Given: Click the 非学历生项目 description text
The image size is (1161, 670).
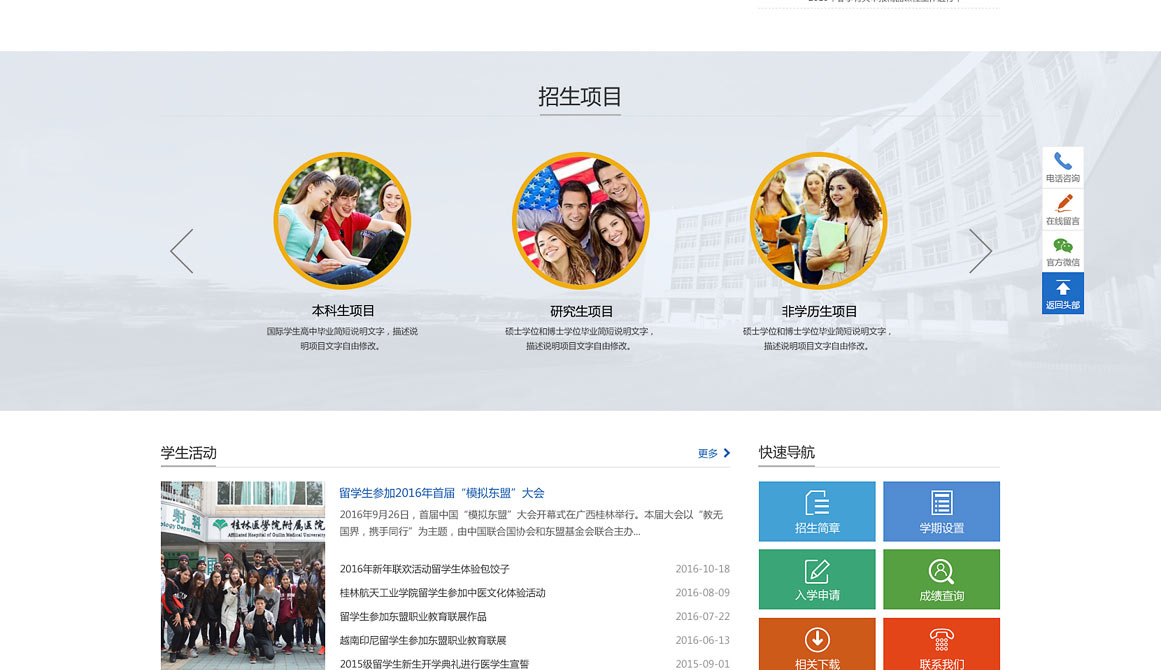Looking at the screenshot, I should pyautogui.click(x=817, y=338).
